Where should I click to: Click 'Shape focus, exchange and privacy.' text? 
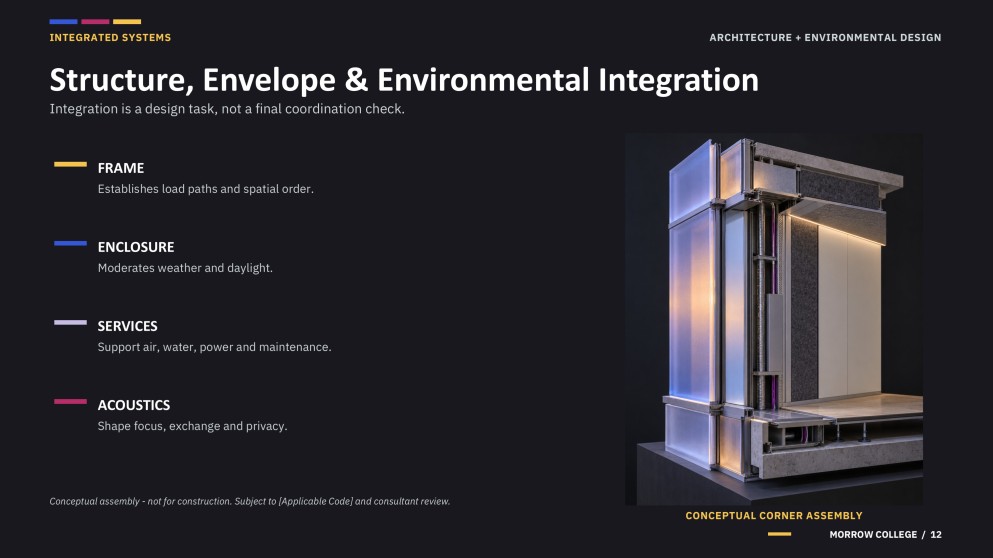192,426
